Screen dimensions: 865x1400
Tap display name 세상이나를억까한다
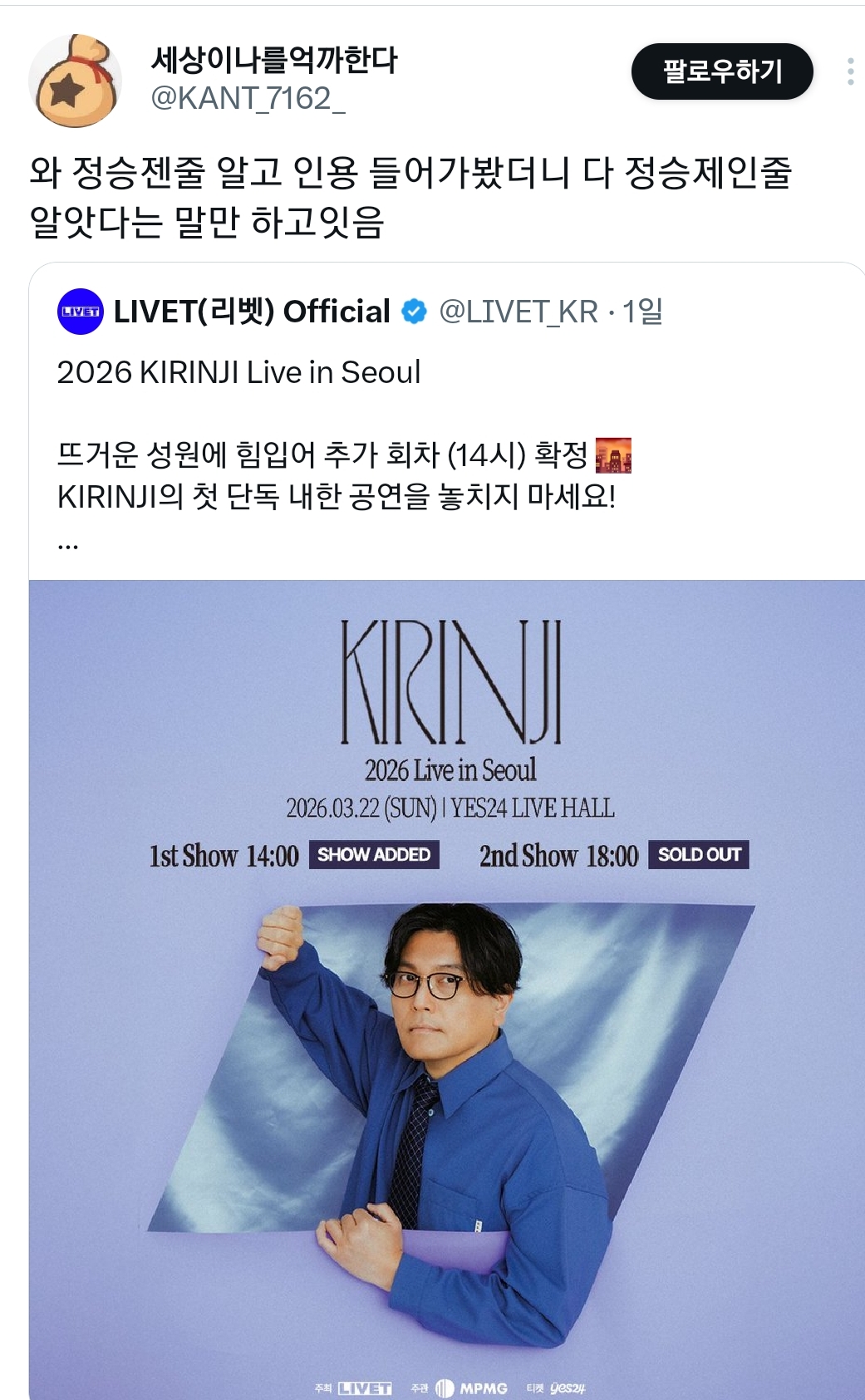pos(274,60)
